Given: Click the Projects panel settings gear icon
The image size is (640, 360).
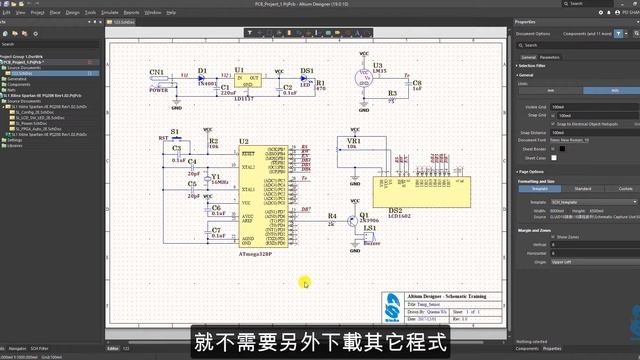Looking at the screenshot, I should [36, 34].
